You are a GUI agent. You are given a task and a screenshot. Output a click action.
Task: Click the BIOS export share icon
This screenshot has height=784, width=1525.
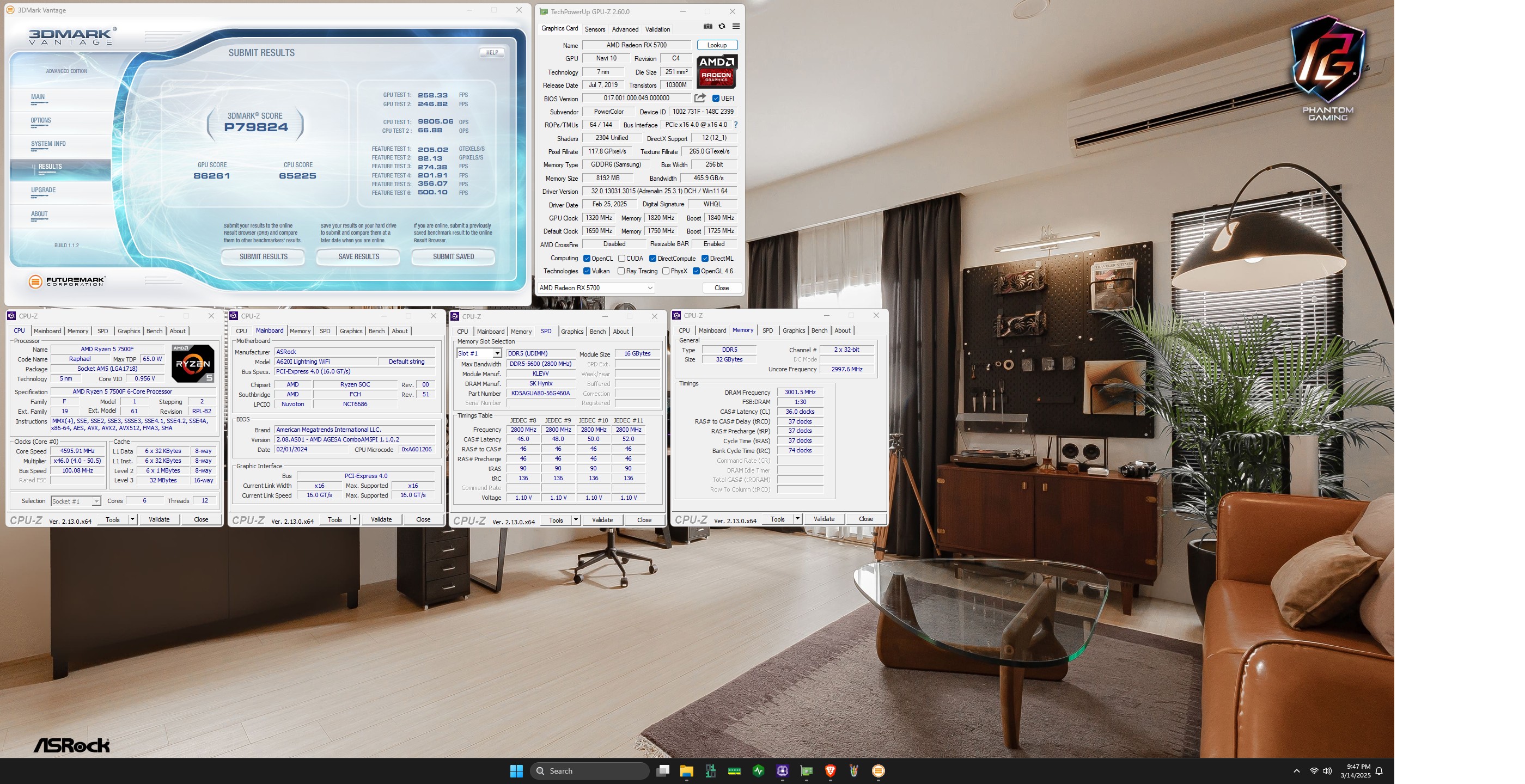[x=700, y=97]
